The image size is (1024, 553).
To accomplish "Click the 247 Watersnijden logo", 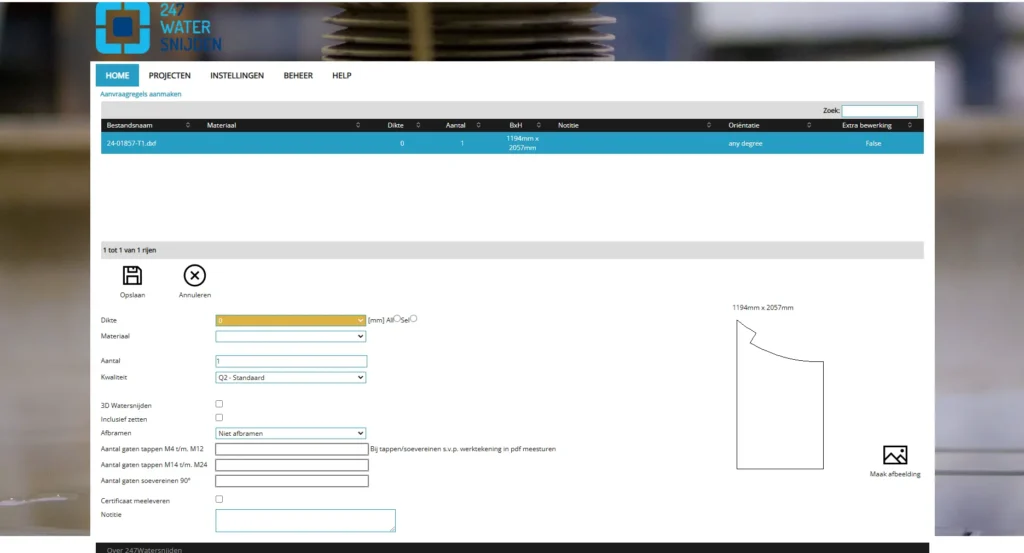I will [x=158, y=27].
